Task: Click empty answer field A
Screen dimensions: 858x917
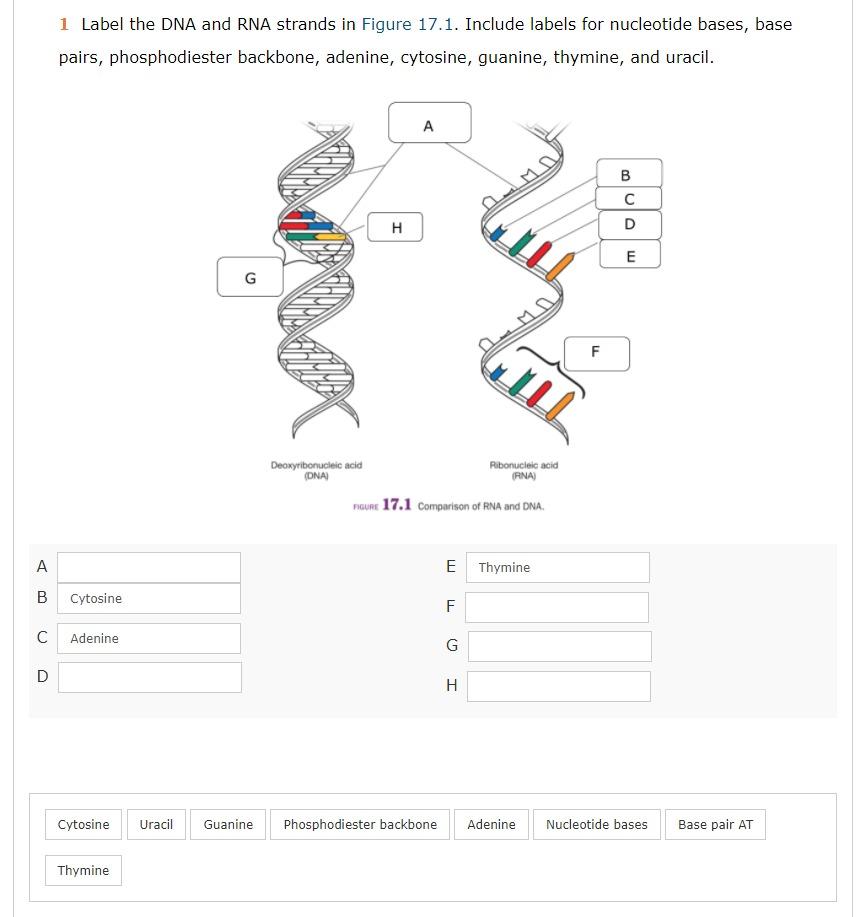Action: (x=149, y=567)
